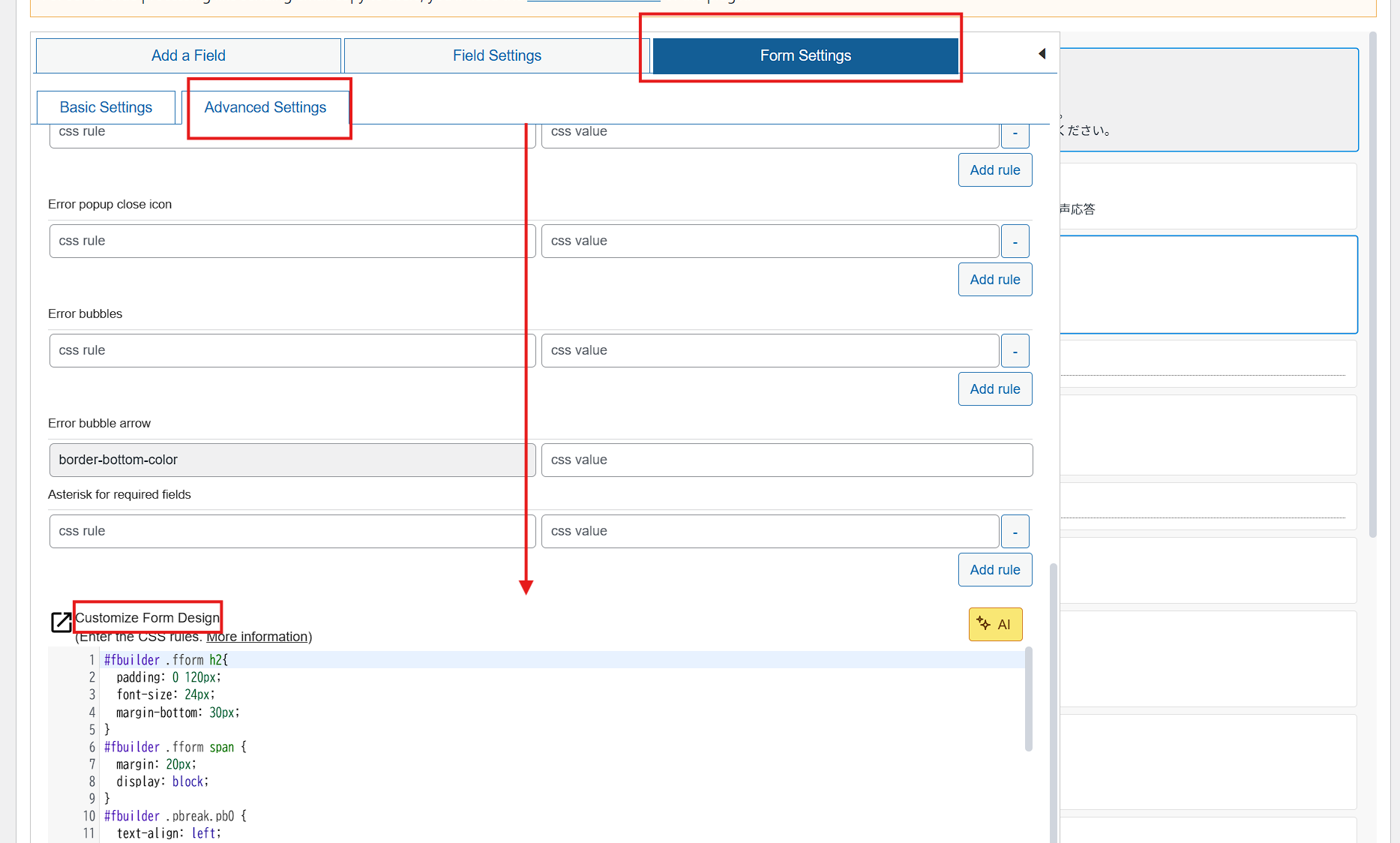Select the Form Settings tab
The width and height of the screenshot is (1400, 843).
805,55
